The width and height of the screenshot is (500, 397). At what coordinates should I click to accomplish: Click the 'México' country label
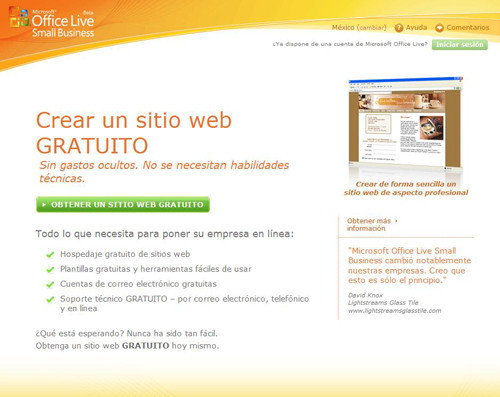[344, 28]
